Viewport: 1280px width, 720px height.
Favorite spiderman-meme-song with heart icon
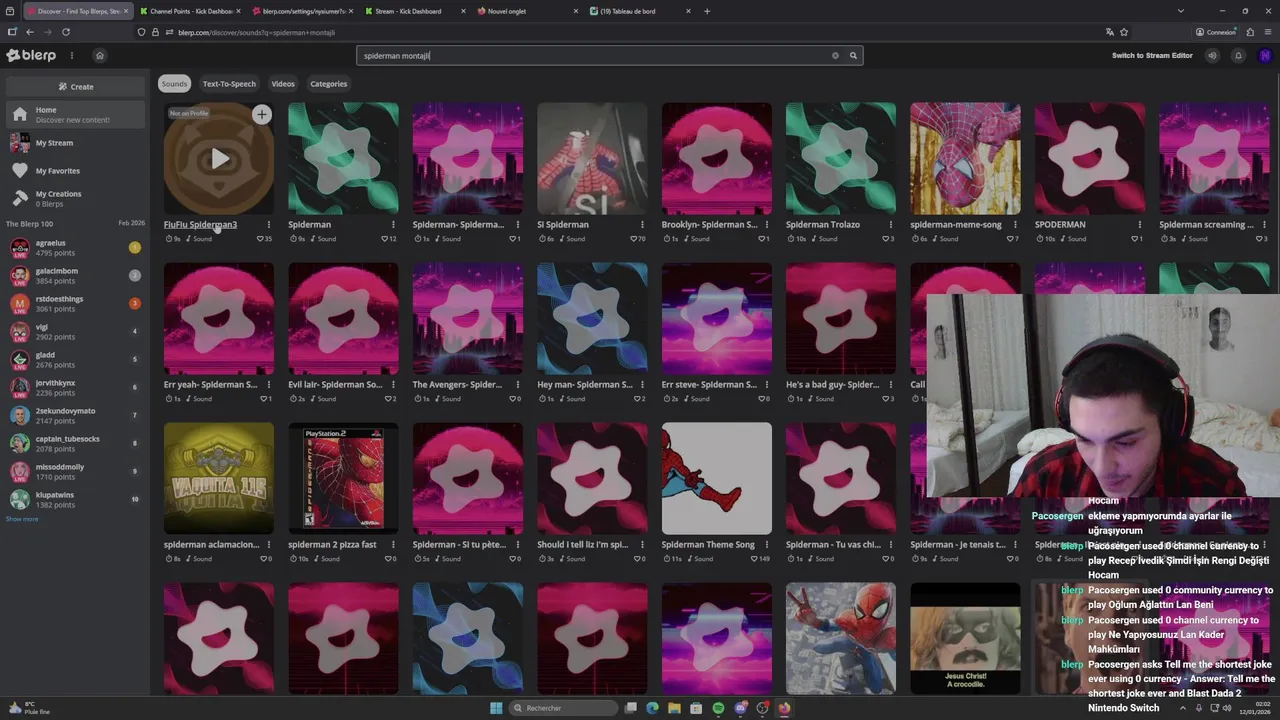(1010, 239)
